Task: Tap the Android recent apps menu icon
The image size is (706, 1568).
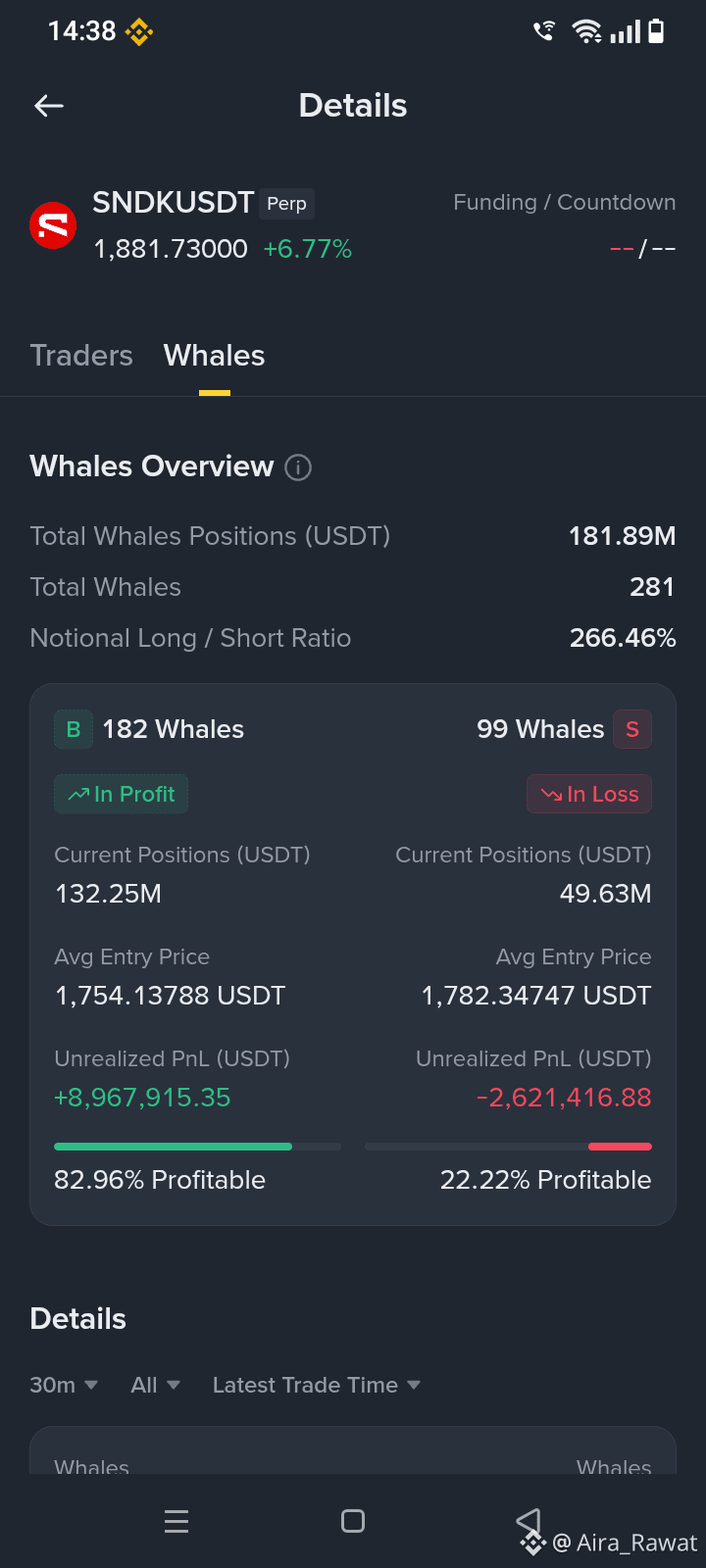Action: click(x=176, y=1521)
